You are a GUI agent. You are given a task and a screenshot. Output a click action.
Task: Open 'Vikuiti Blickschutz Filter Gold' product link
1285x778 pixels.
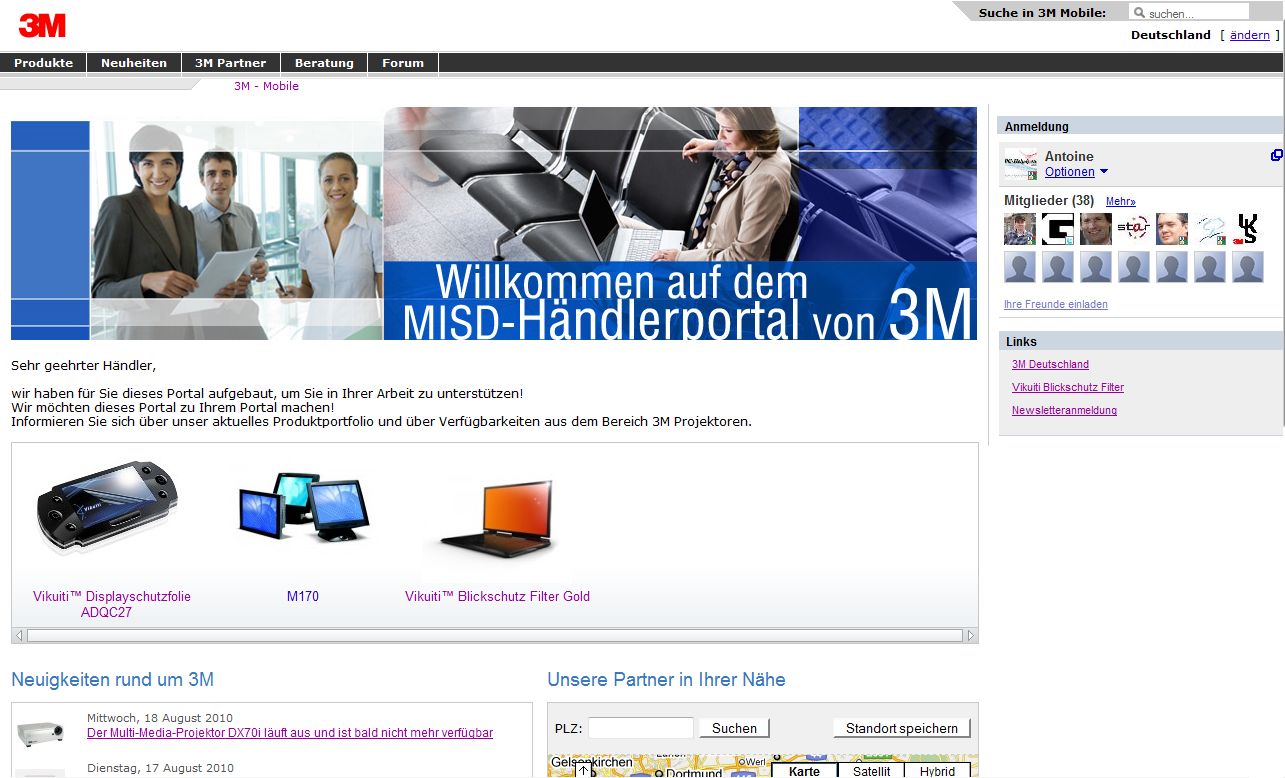[x=497, y=596]
